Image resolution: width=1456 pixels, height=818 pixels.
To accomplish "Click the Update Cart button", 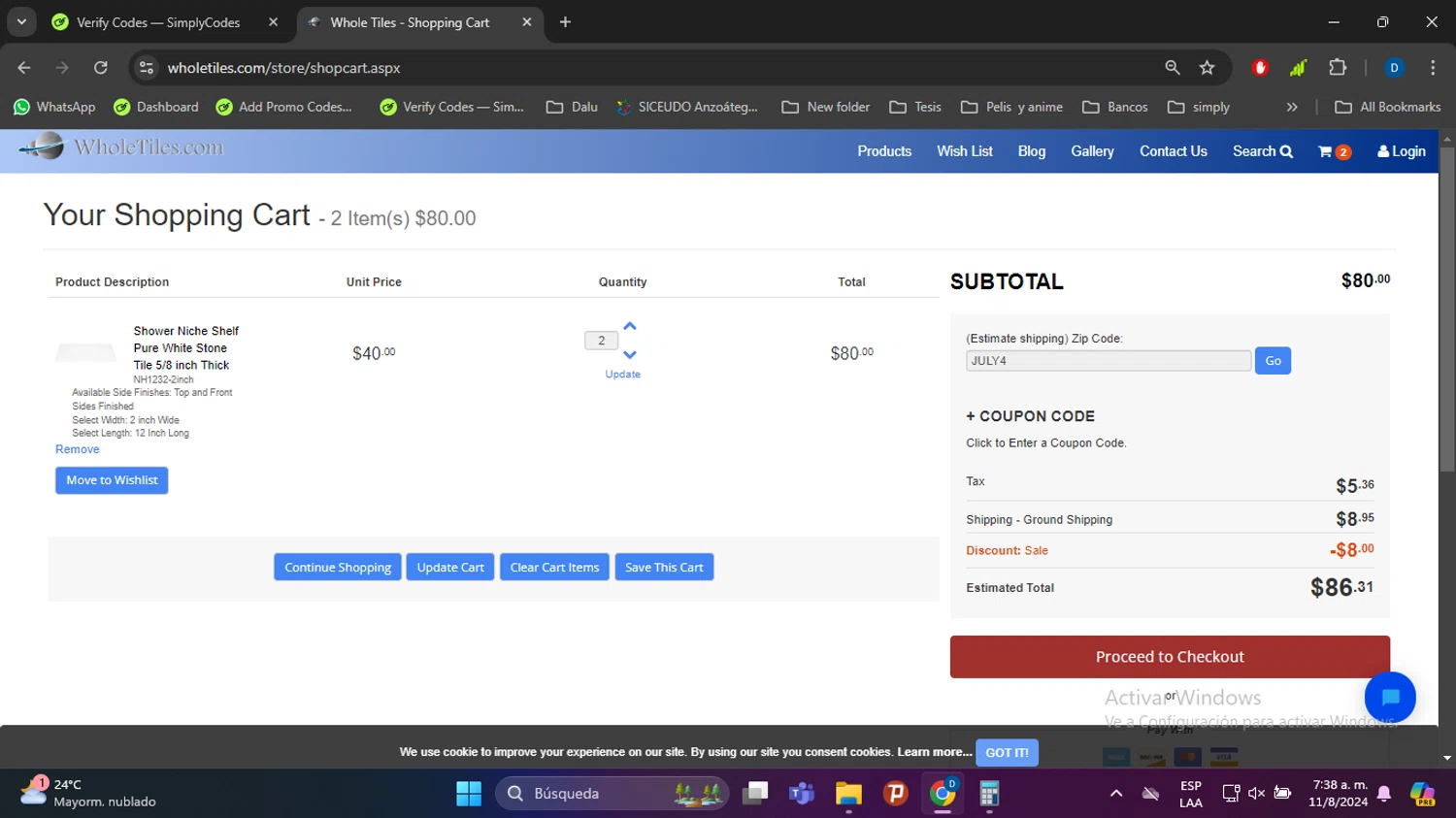I will [450, 567].
